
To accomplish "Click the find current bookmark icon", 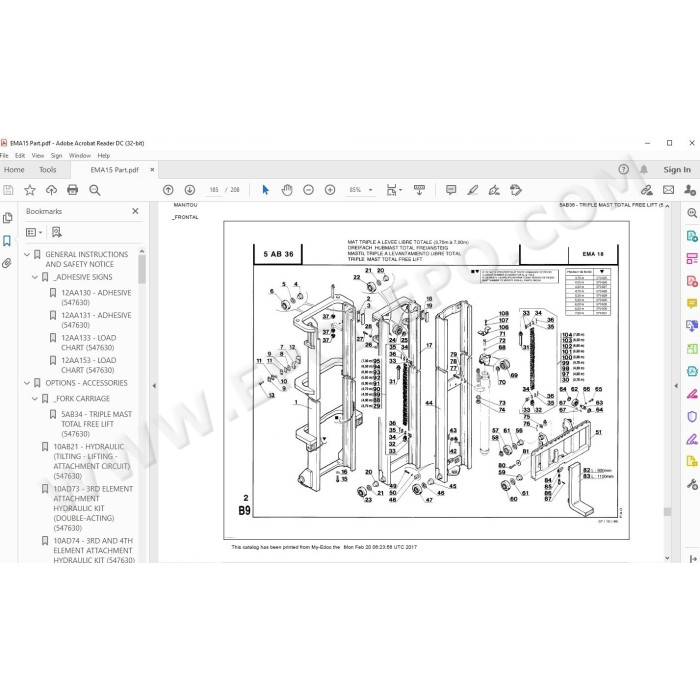I will pyautogui.click(x=57, y=232).
